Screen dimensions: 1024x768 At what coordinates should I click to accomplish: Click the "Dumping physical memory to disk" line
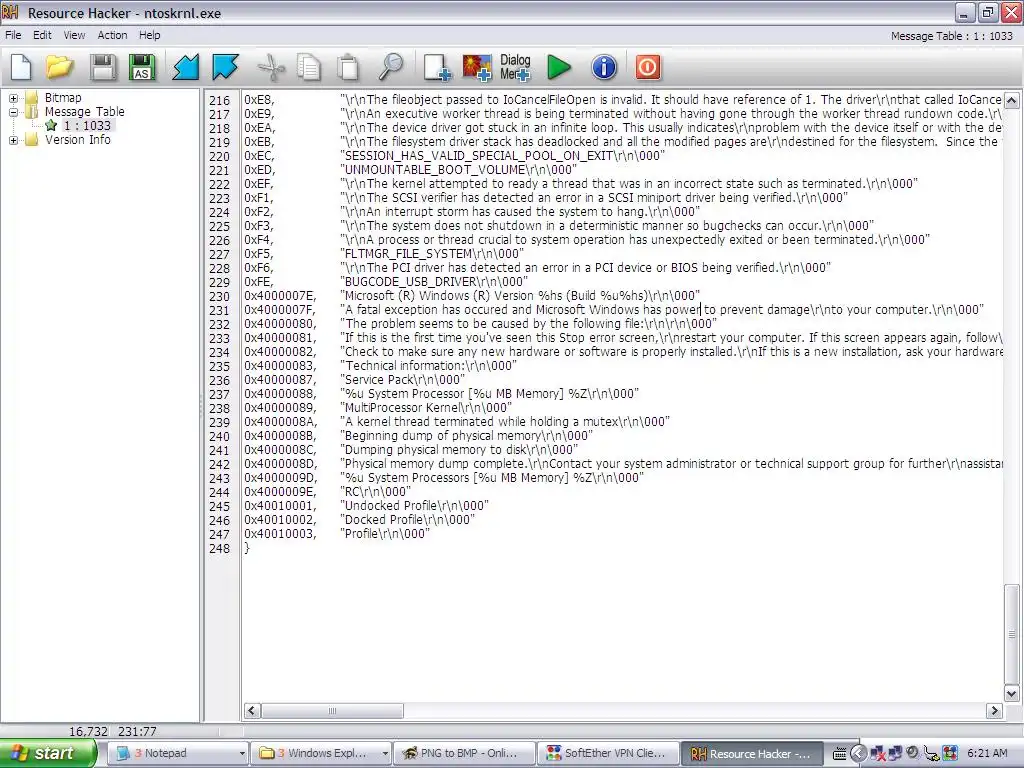tap(459, 449)
